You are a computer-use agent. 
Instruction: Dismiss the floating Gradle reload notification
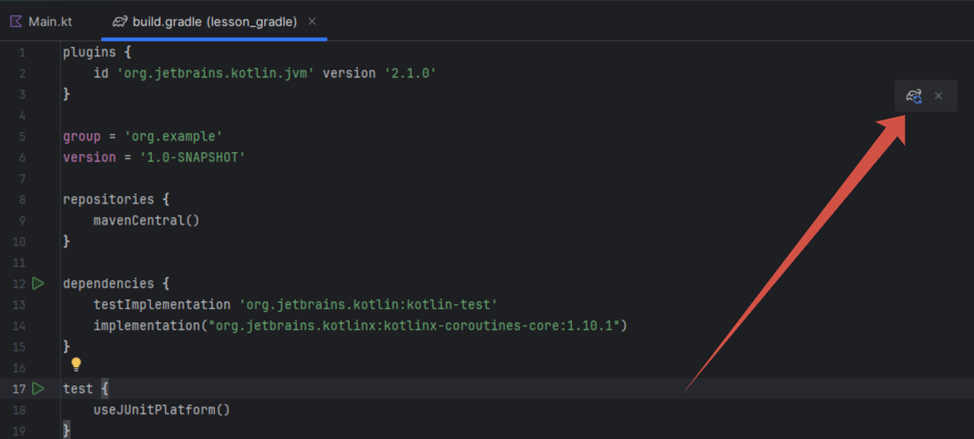tap(938, 96)
